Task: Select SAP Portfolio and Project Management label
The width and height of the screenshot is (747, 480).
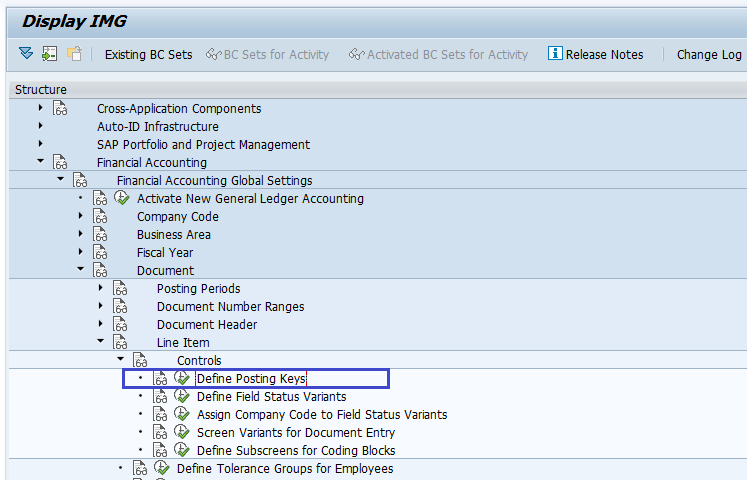Action: click(203, 145)
